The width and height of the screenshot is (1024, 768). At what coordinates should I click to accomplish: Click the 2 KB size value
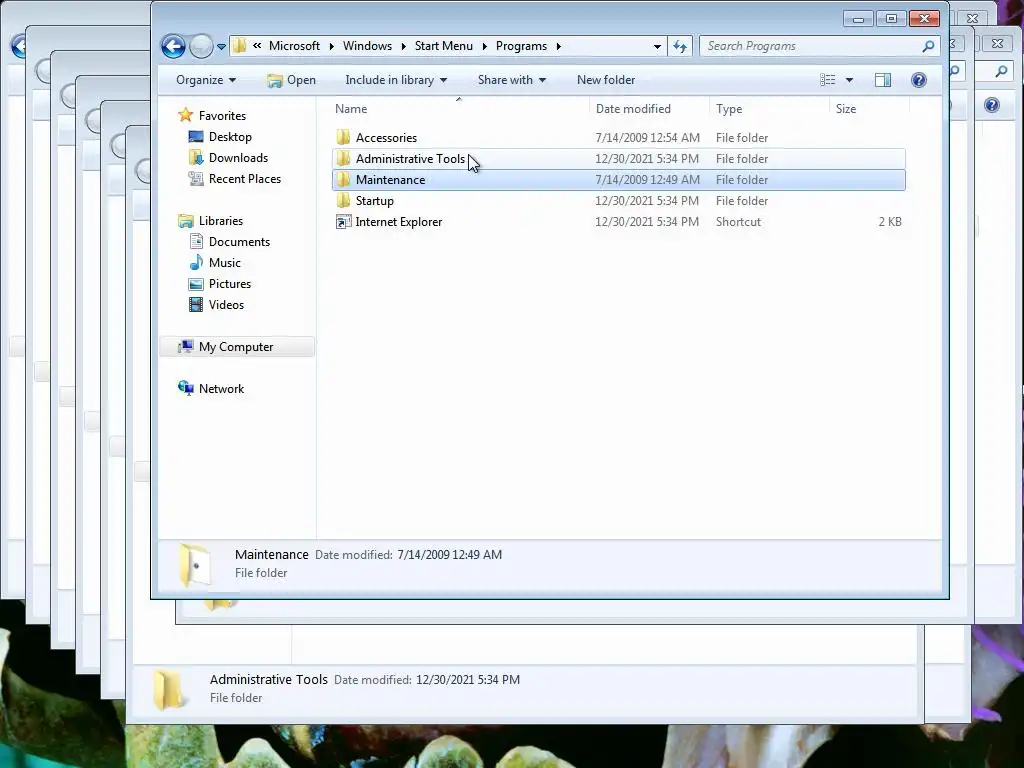click(889, 221)
